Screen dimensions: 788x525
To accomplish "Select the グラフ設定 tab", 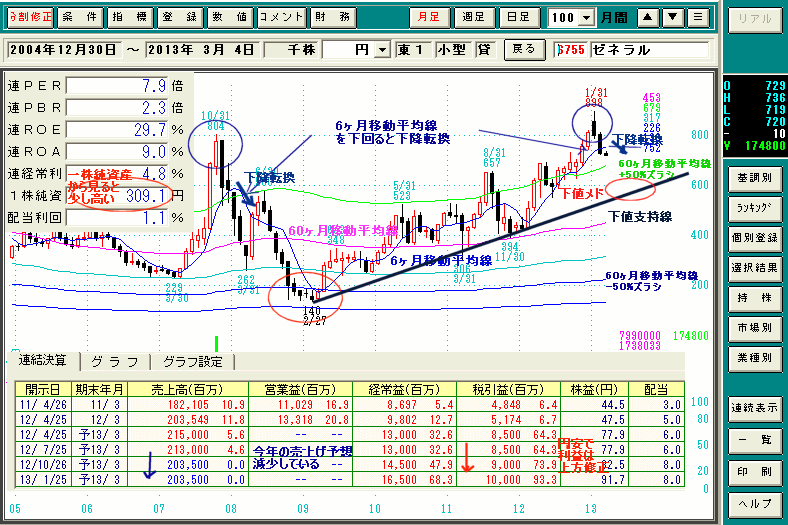I will [192, 362].
